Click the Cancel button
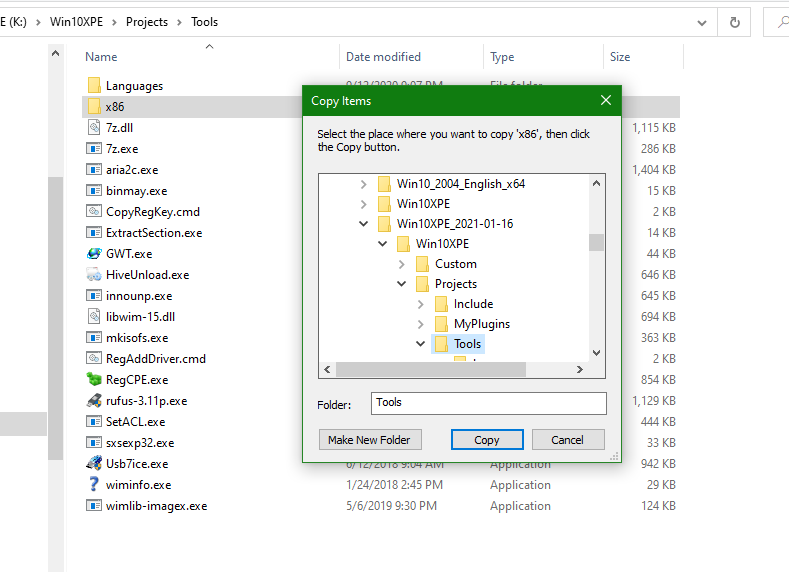This screenshot has height=572, width=789. [568, 440]
